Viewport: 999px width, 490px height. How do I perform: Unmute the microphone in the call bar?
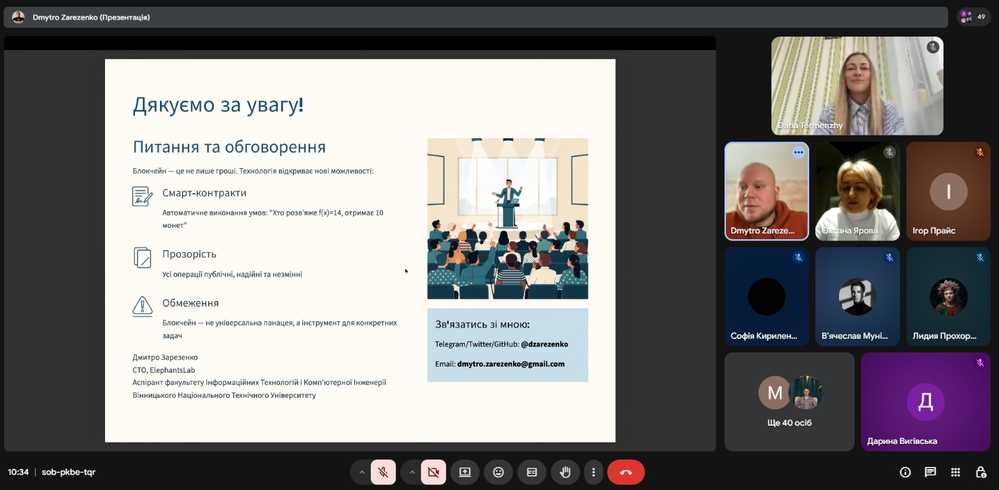tap(383, 472)
